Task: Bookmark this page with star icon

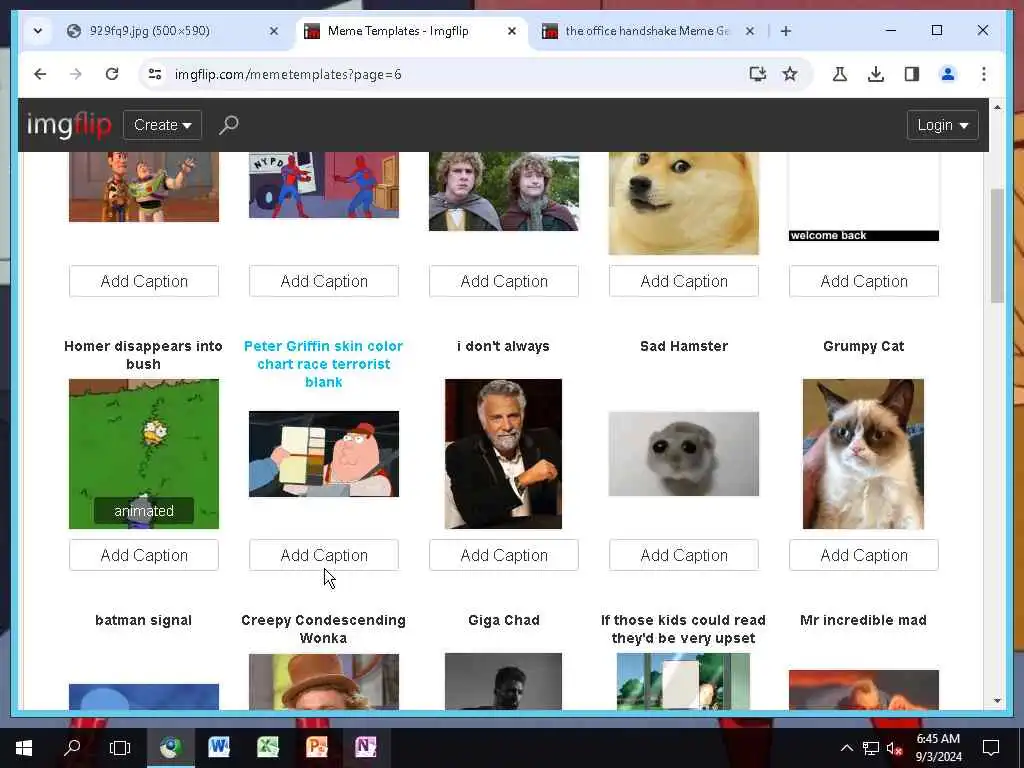Action: pos(790,74)
